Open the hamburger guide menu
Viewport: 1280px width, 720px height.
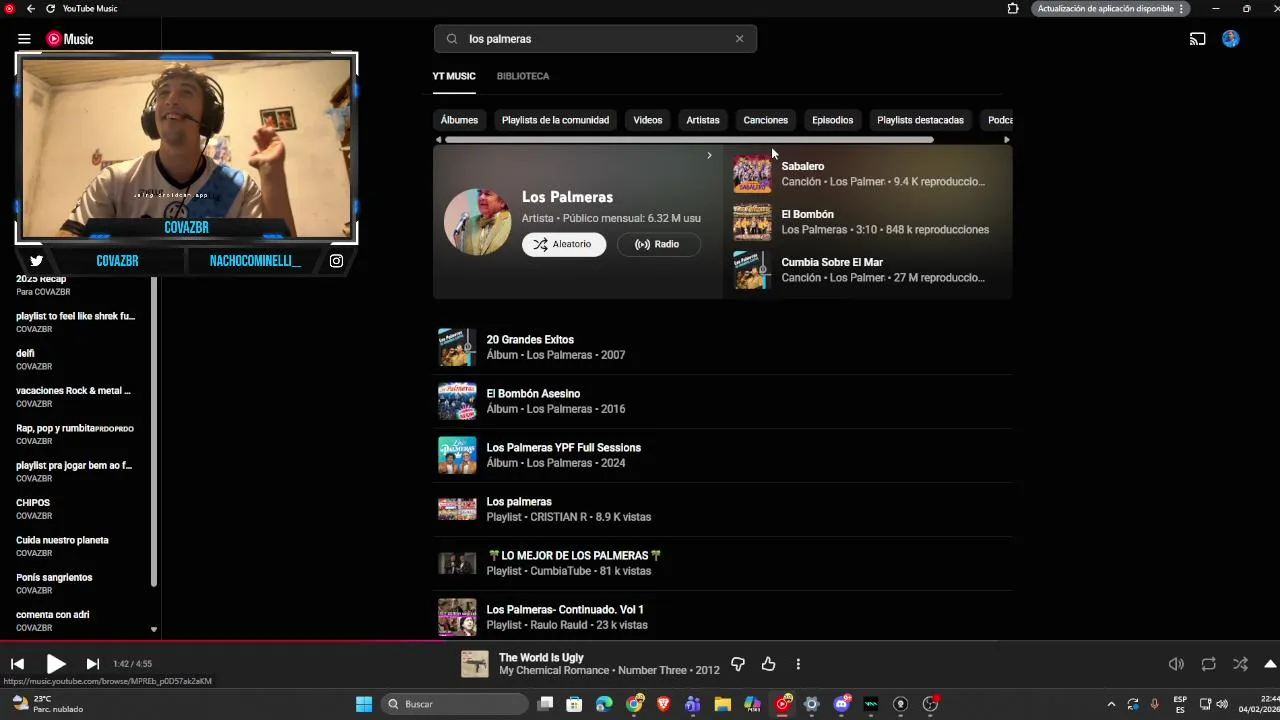point(24,39)
